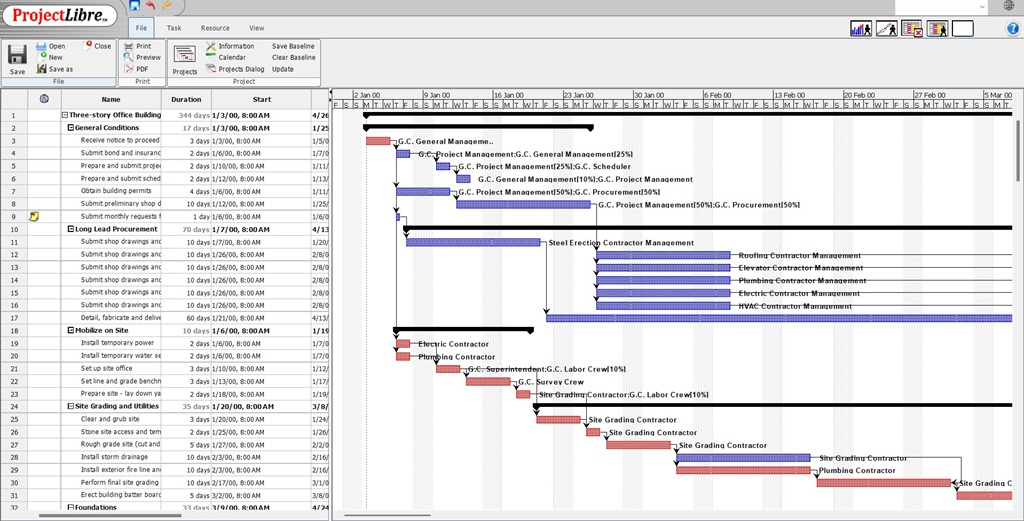Toggle the line chart sub-view button
Viewport: 1024px width, 521px height.
click(x=886, y=29)
